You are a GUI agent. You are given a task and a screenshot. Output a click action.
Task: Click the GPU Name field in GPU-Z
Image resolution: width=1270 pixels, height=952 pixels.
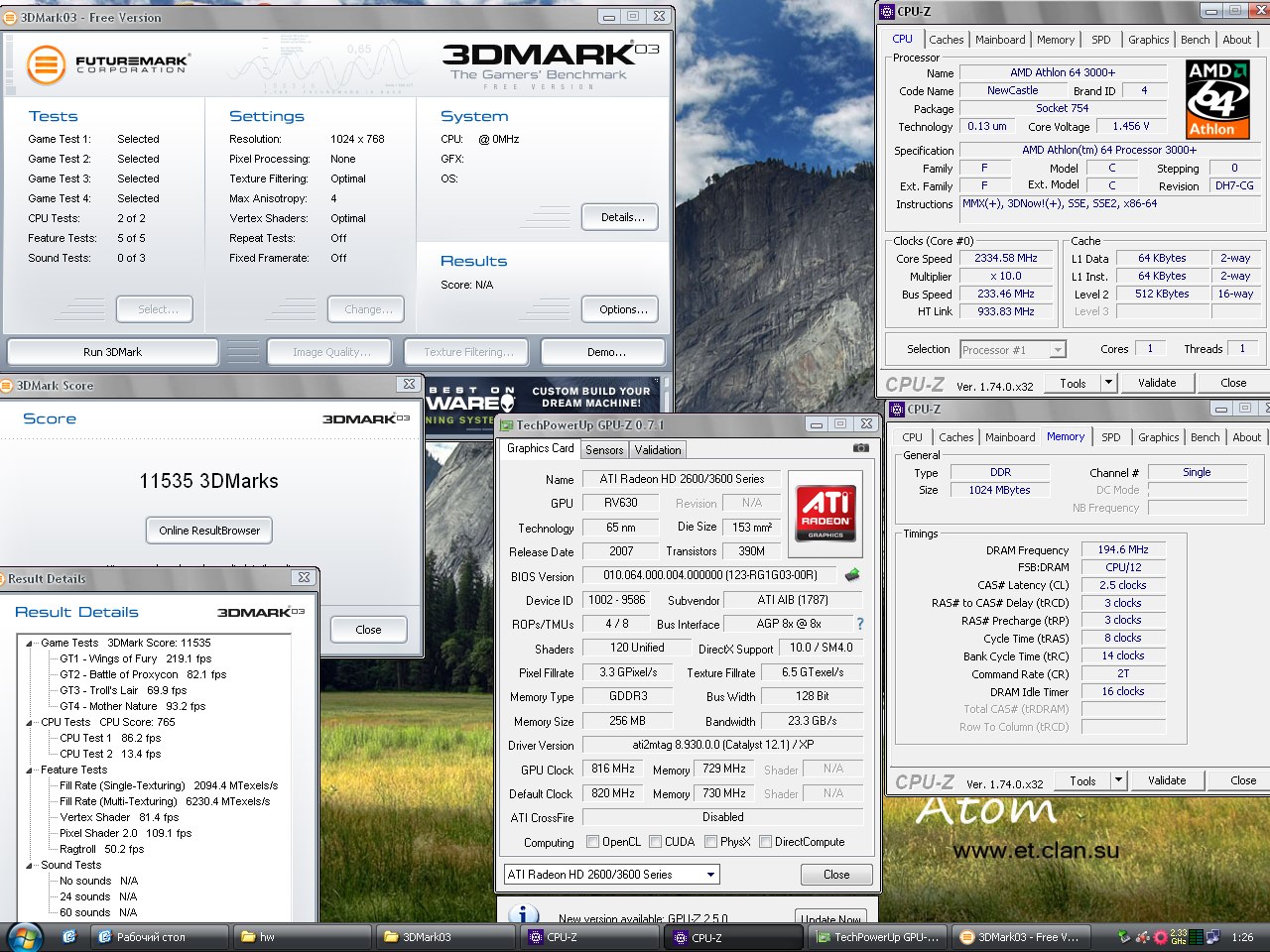click(682, 479)
